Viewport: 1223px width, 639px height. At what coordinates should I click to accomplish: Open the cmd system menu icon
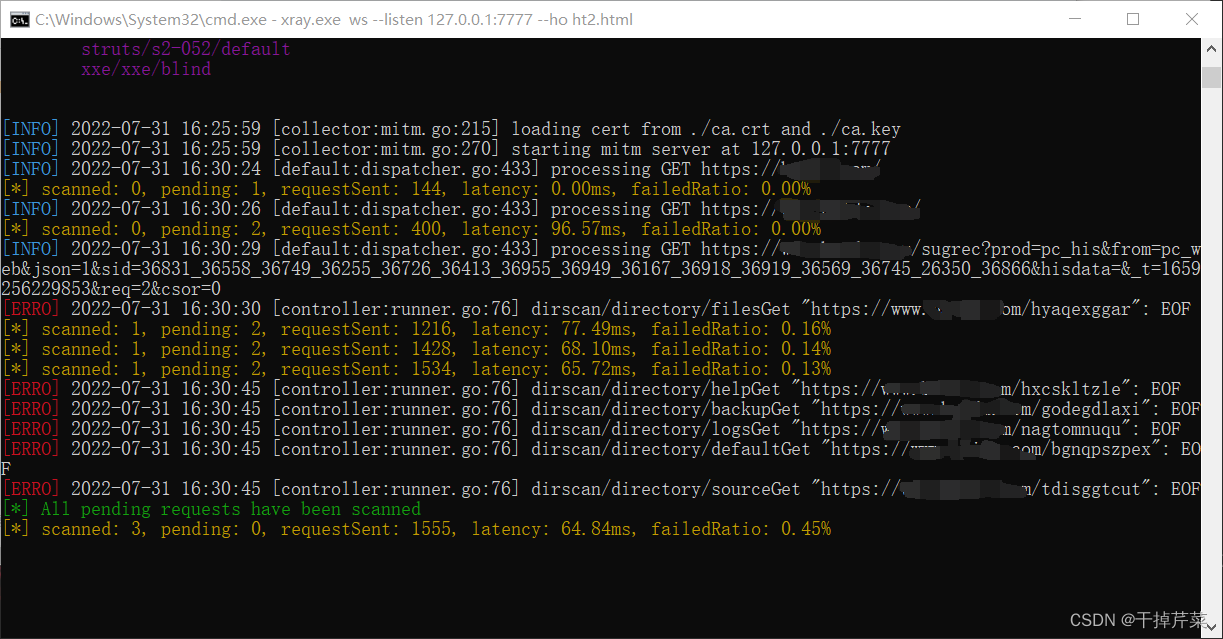click(x=18, y=19)
